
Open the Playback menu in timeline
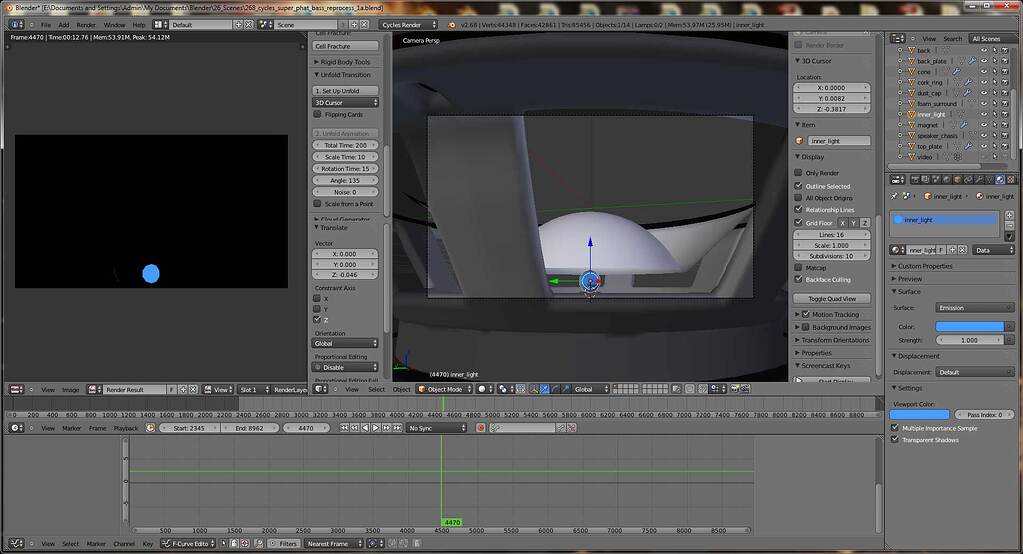click(x=126, y=429)
